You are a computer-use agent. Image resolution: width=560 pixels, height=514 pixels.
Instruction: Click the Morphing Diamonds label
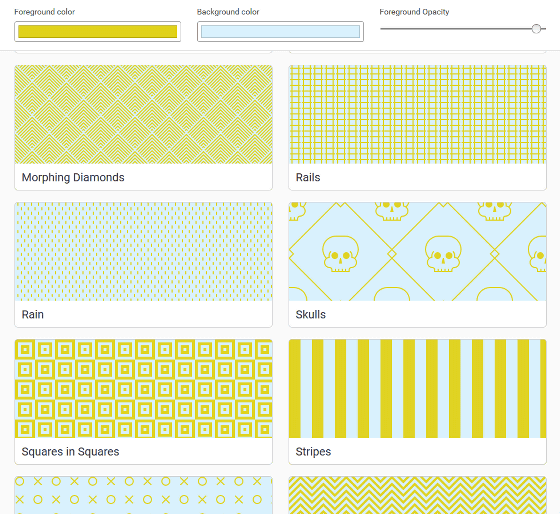click(x=73, y=178)
